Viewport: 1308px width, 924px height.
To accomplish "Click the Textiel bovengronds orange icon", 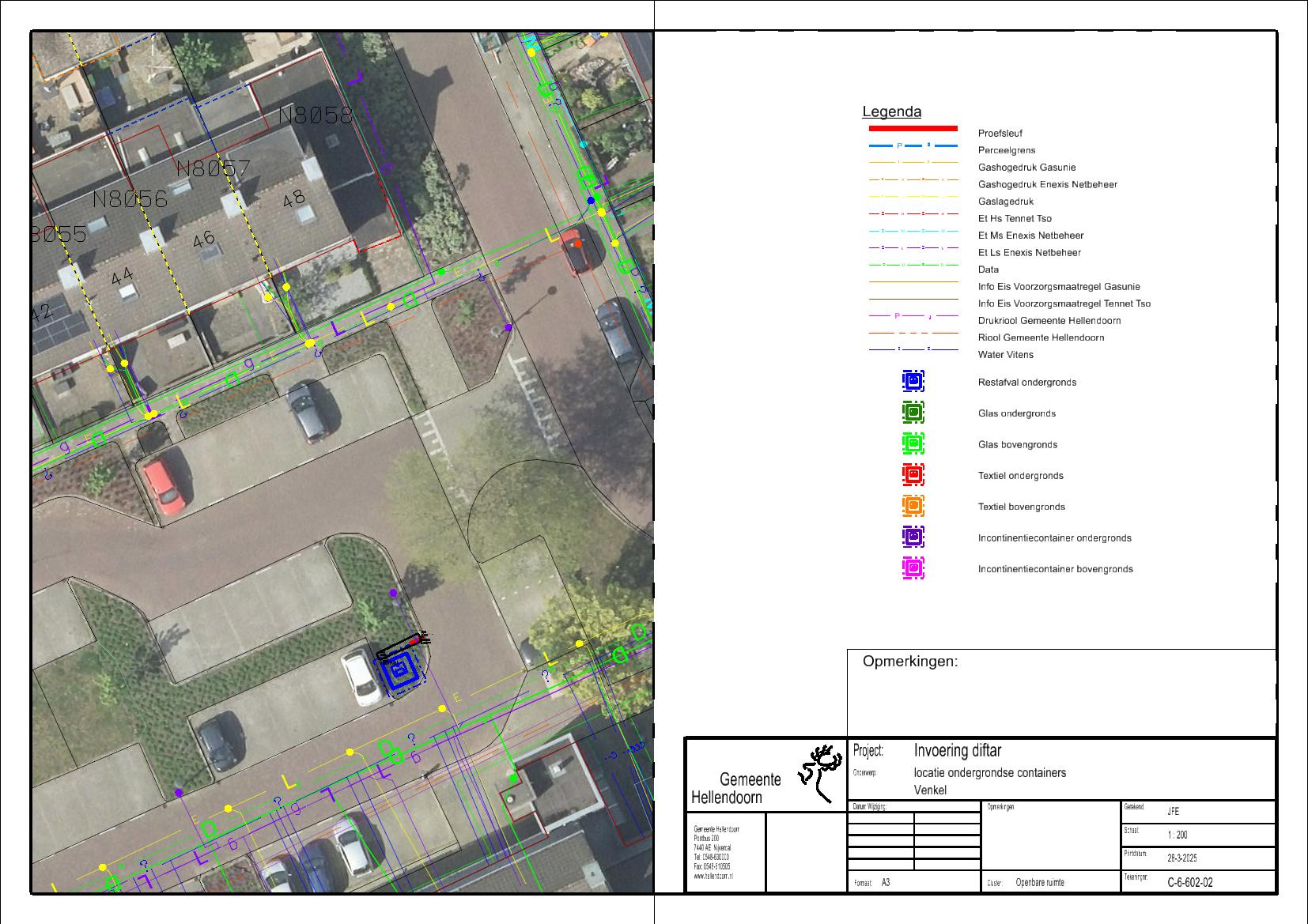I will coord(913,506).
